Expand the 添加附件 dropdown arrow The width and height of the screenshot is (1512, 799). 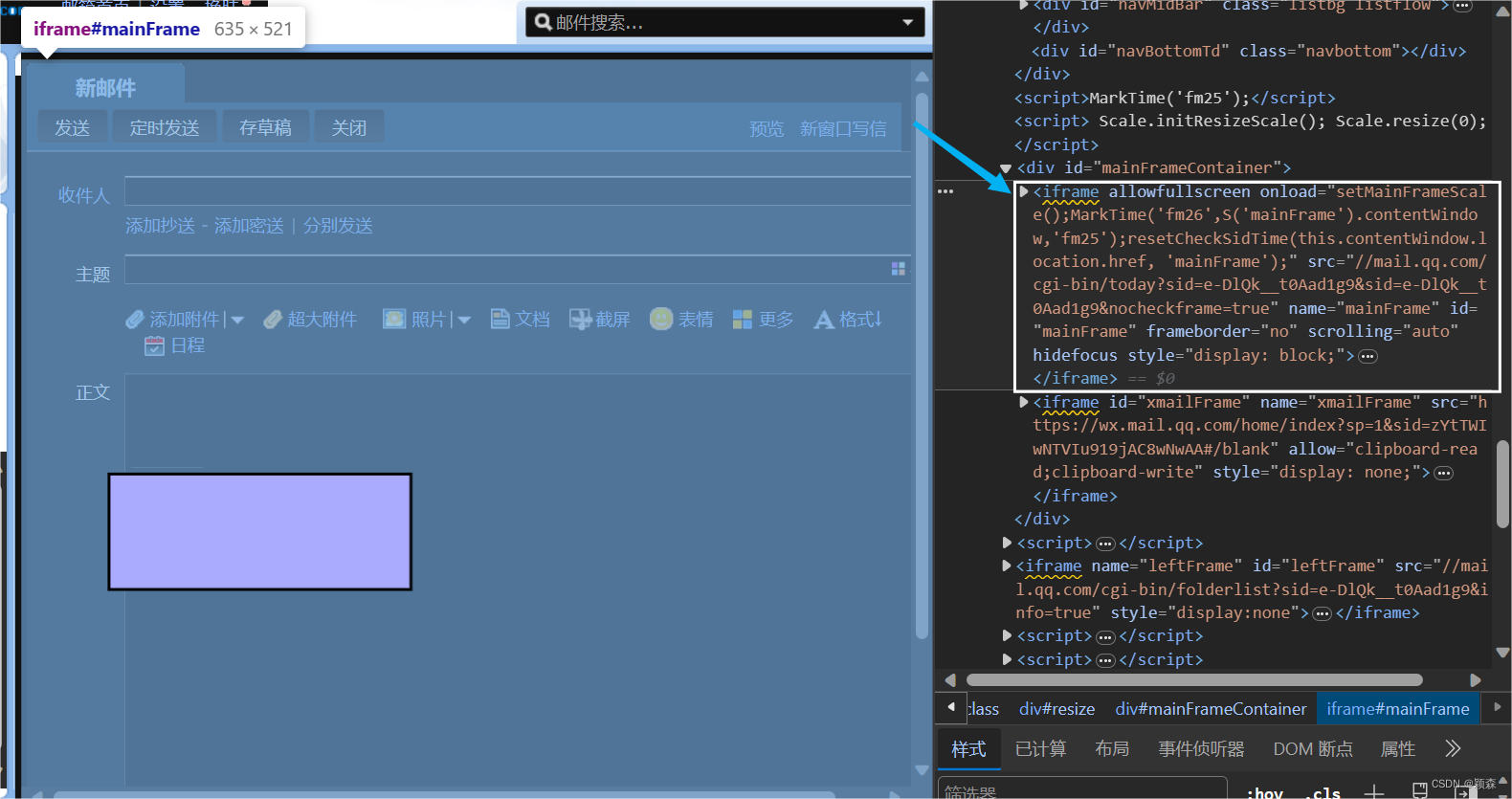point(237,321)
